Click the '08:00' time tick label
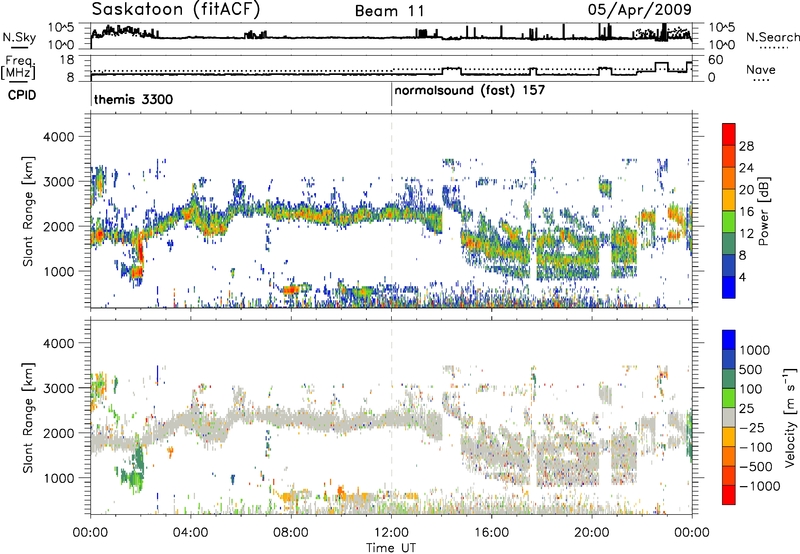This screenshot has height=554, width=800. [291, 533]
